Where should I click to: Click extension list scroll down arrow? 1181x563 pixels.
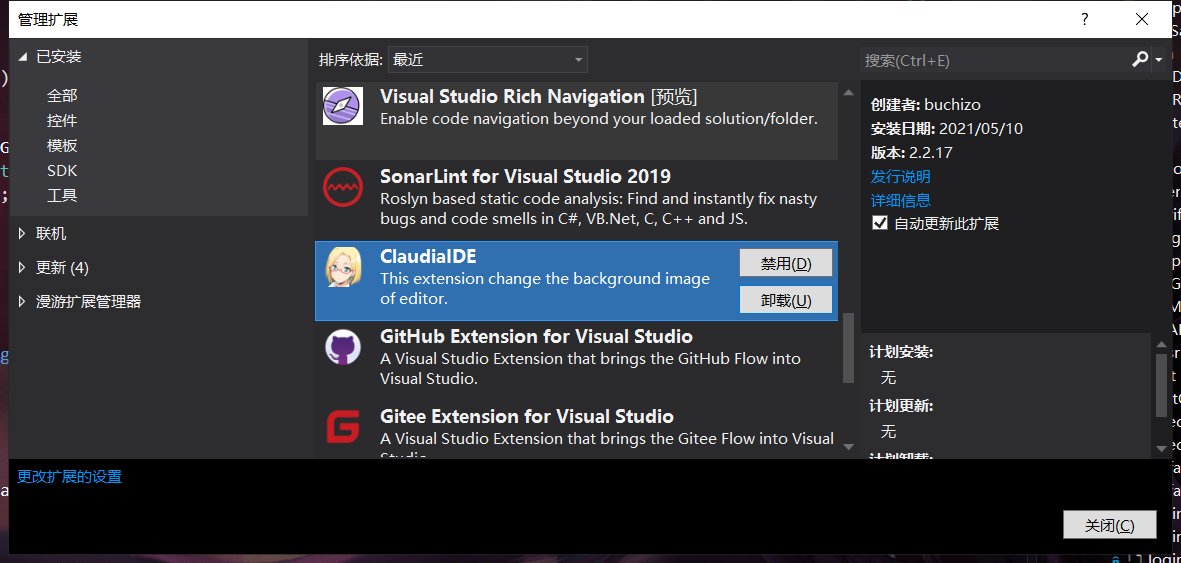point(849,447)
